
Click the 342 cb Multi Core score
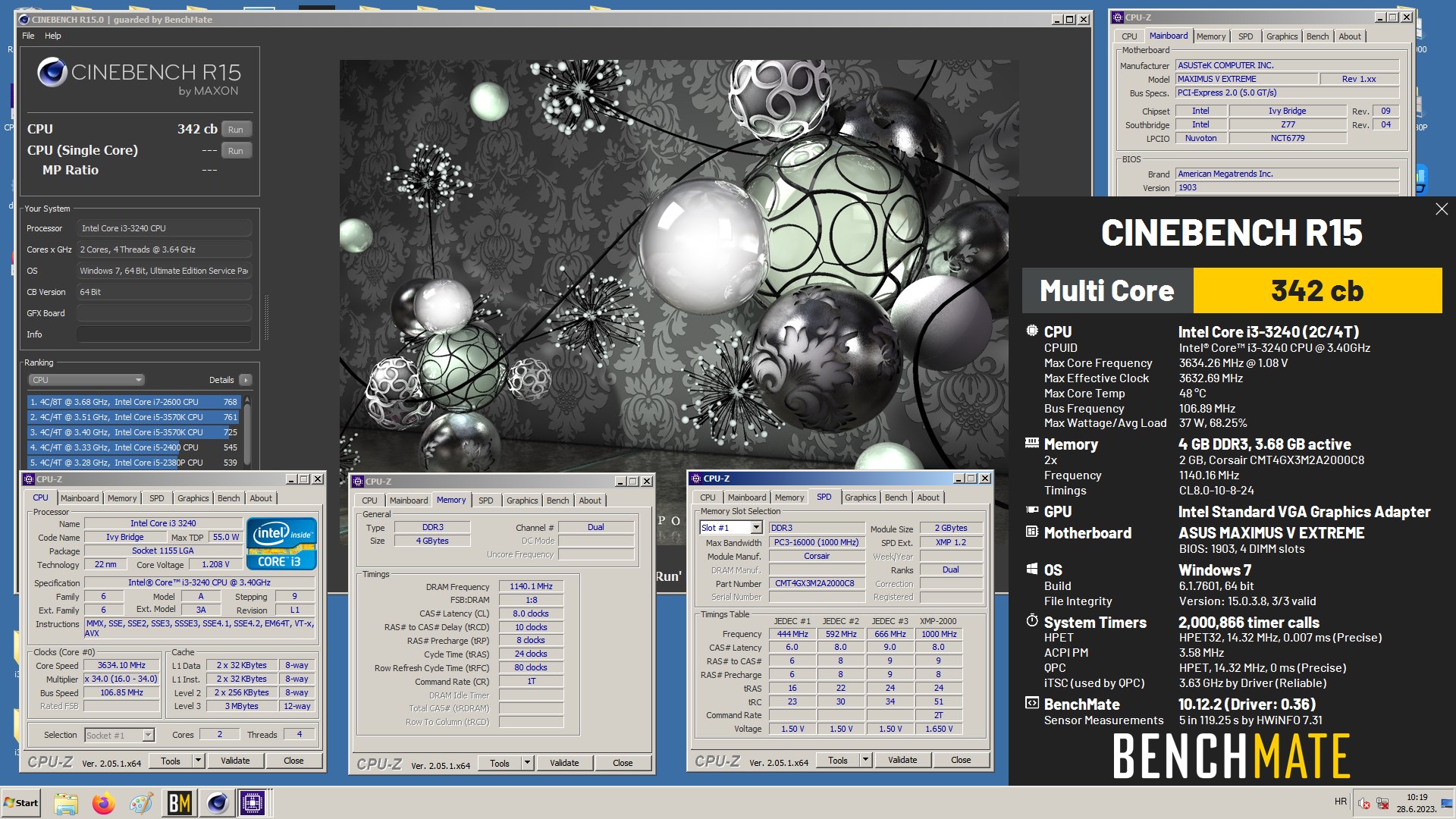pos(1317,290)
